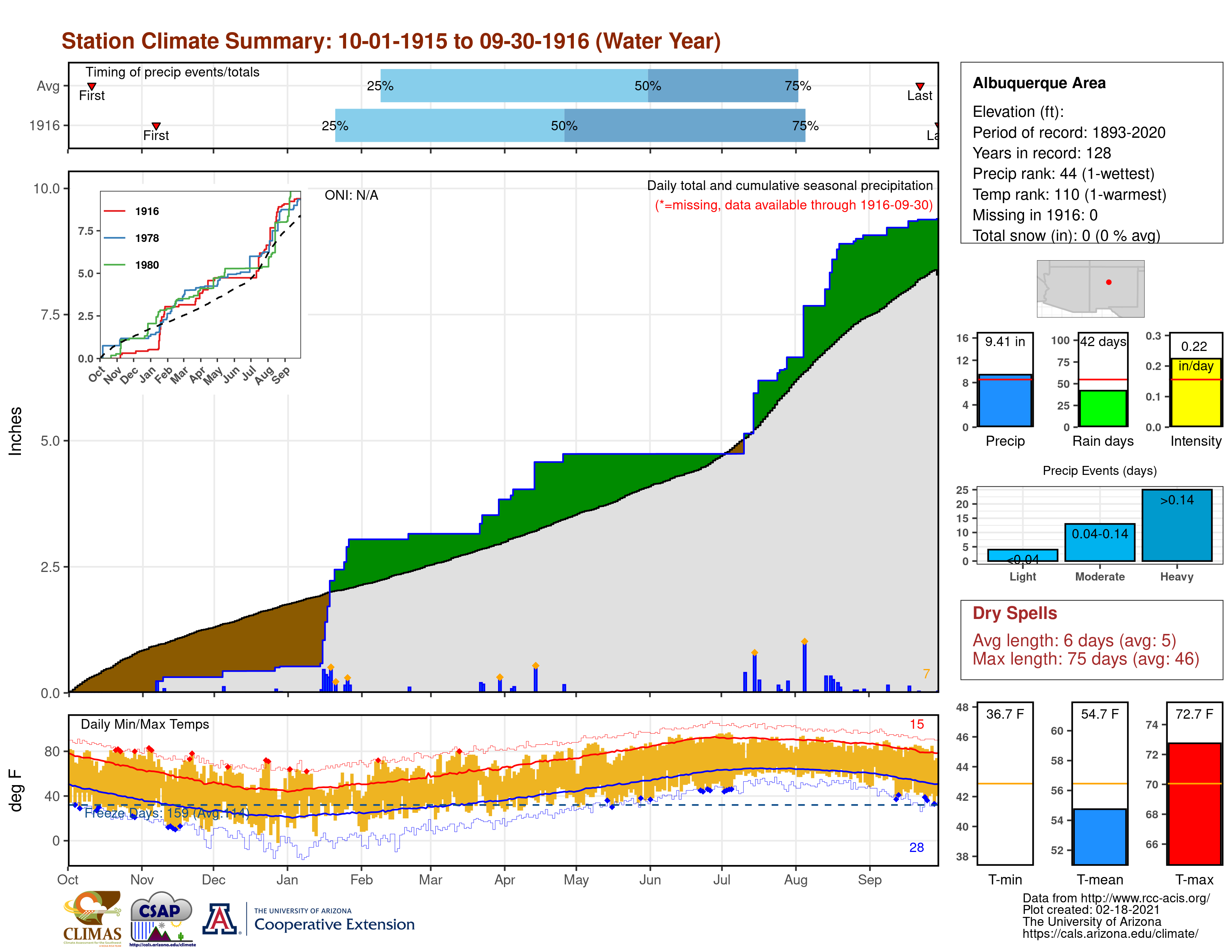
Task: Click the Moderate 0.04-0.14 events bar
Action: [1099, 542]
